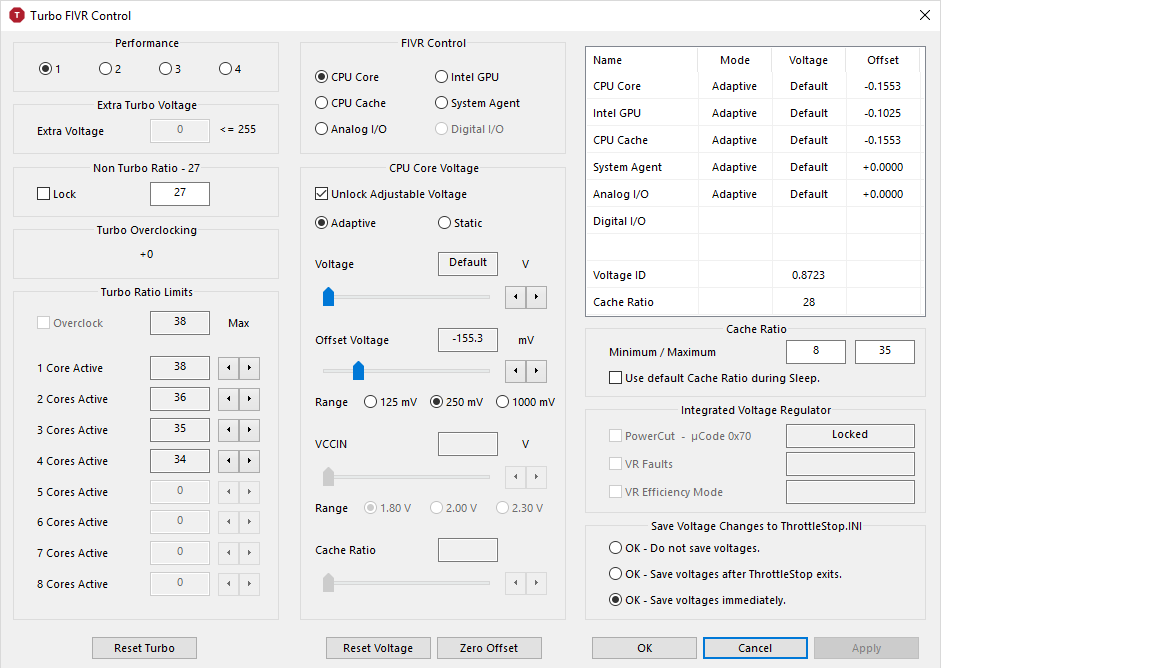Choose Static voltage mode
Screen dimensions: 1152x668
460,223
